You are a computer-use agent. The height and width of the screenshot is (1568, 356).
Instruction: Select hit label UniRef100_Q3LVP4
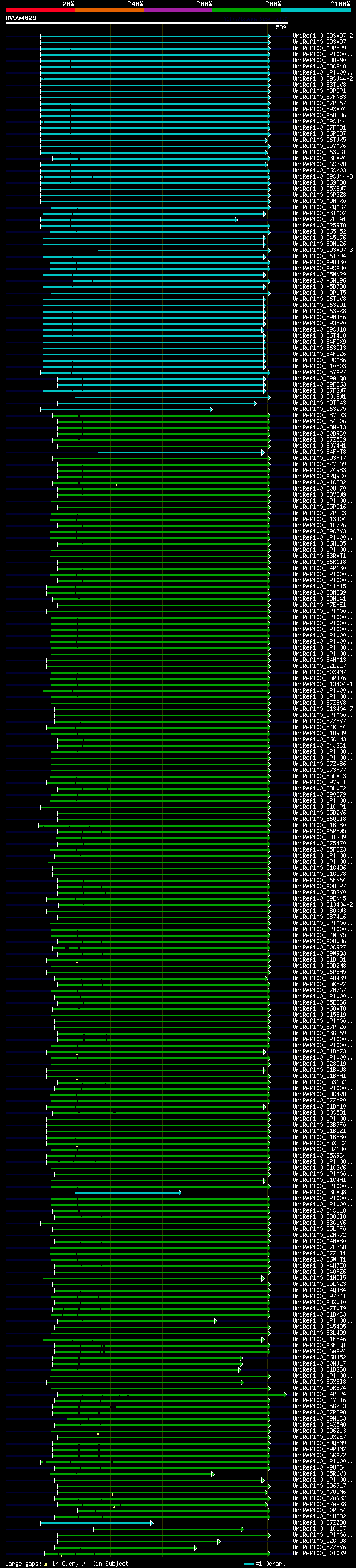pos(319,159)
